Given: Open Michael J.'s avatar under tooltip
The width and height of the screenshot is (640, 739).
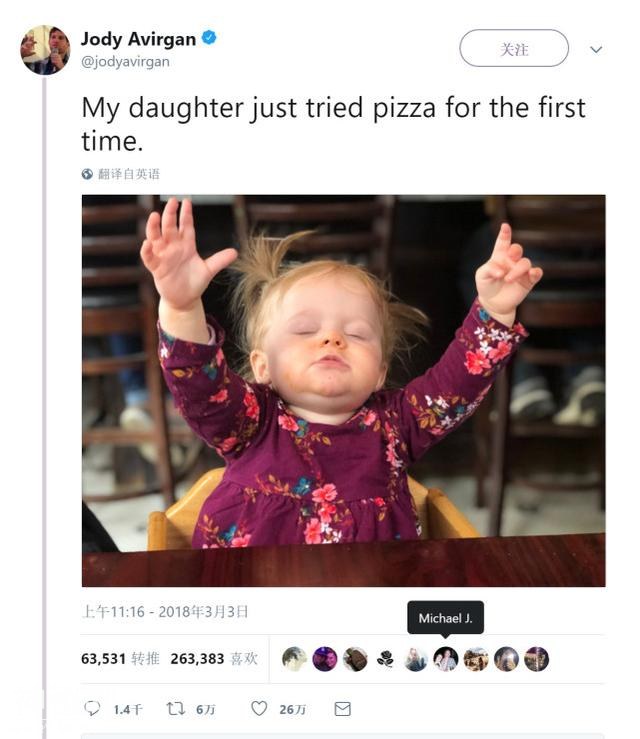Looking at the screenshot, I should click(445, 659).
